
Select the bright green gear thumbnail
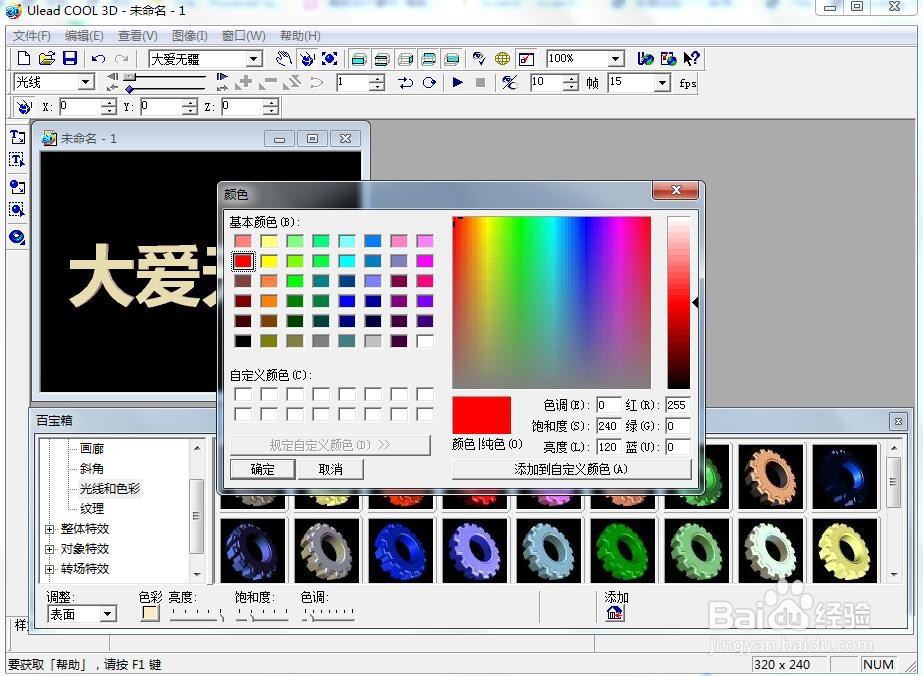(x=622, y=551)
